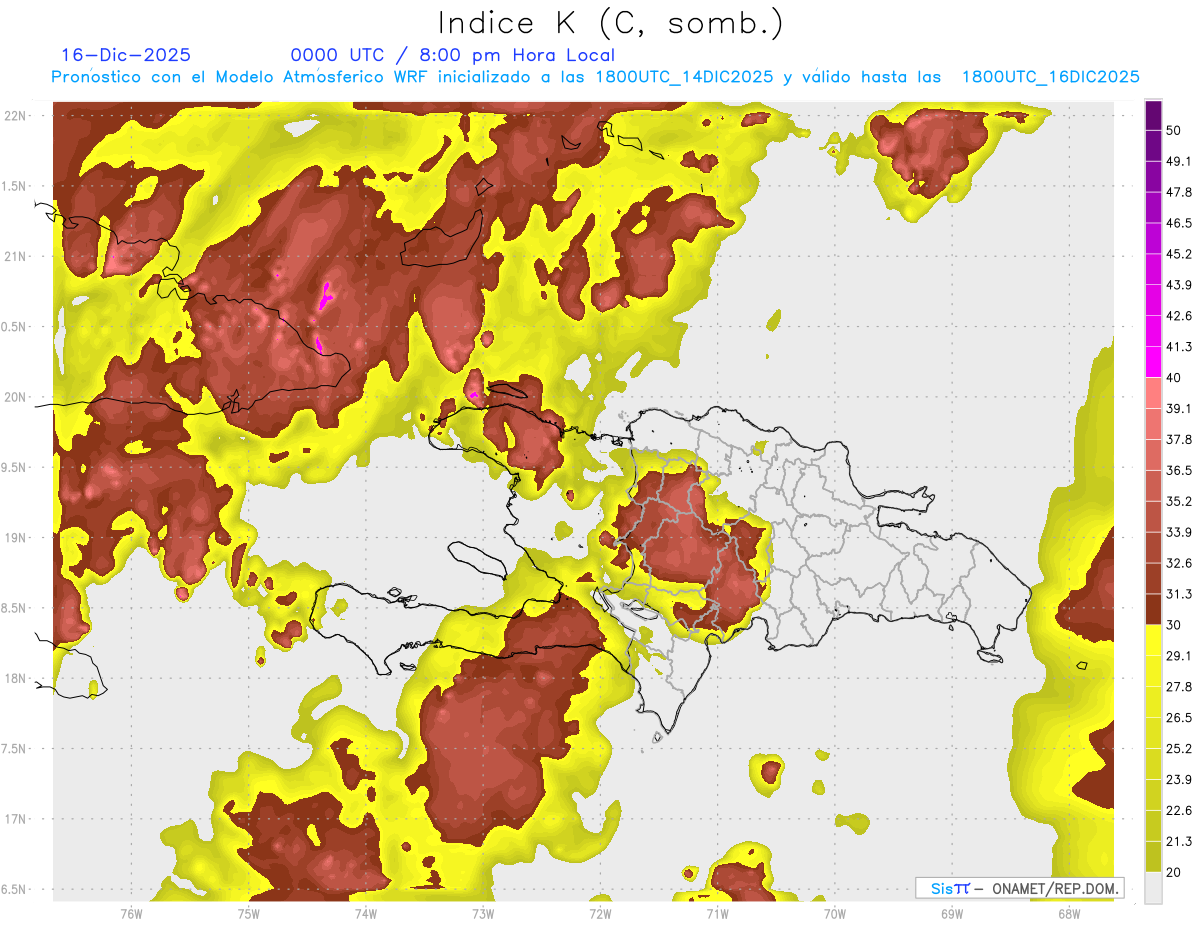Viewport: 1200px width, 927px height.
Task: Click the '47.8' color scale value
Action: click(1179, 192)
